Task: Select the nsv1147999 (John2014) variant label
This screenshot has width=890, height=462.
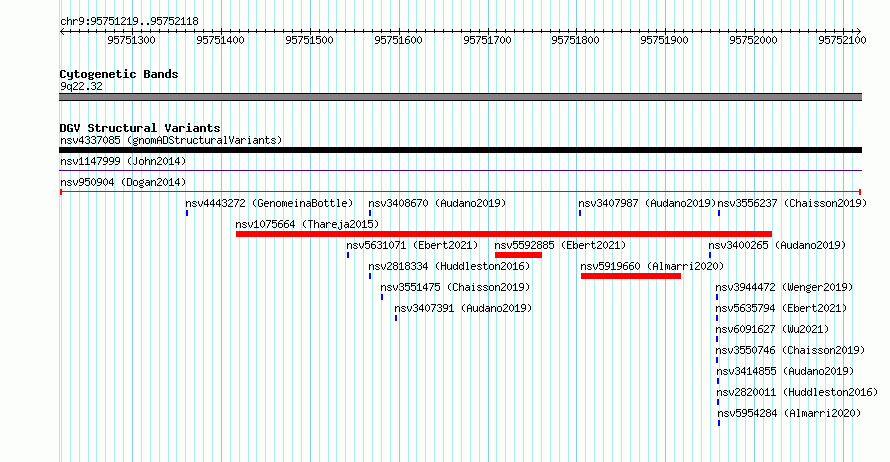Action: coord(123,161)
